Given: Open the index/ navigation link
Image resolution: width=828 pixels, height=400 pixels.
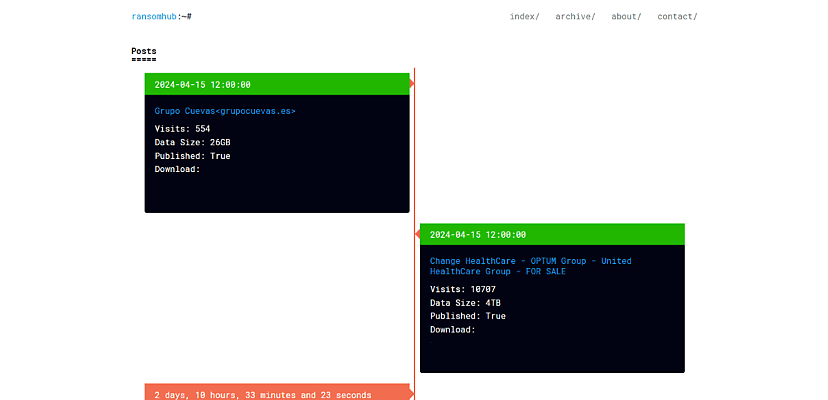Looking at the screenshot, I should click(524, 16).
